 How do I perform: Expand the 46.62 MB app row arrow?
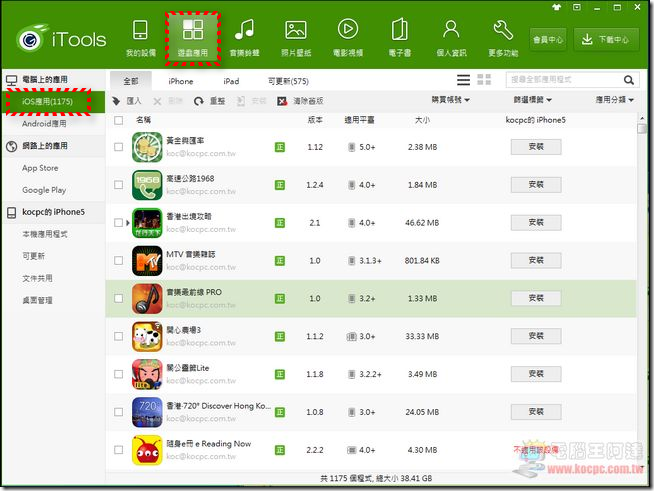(x=128, y=223)
